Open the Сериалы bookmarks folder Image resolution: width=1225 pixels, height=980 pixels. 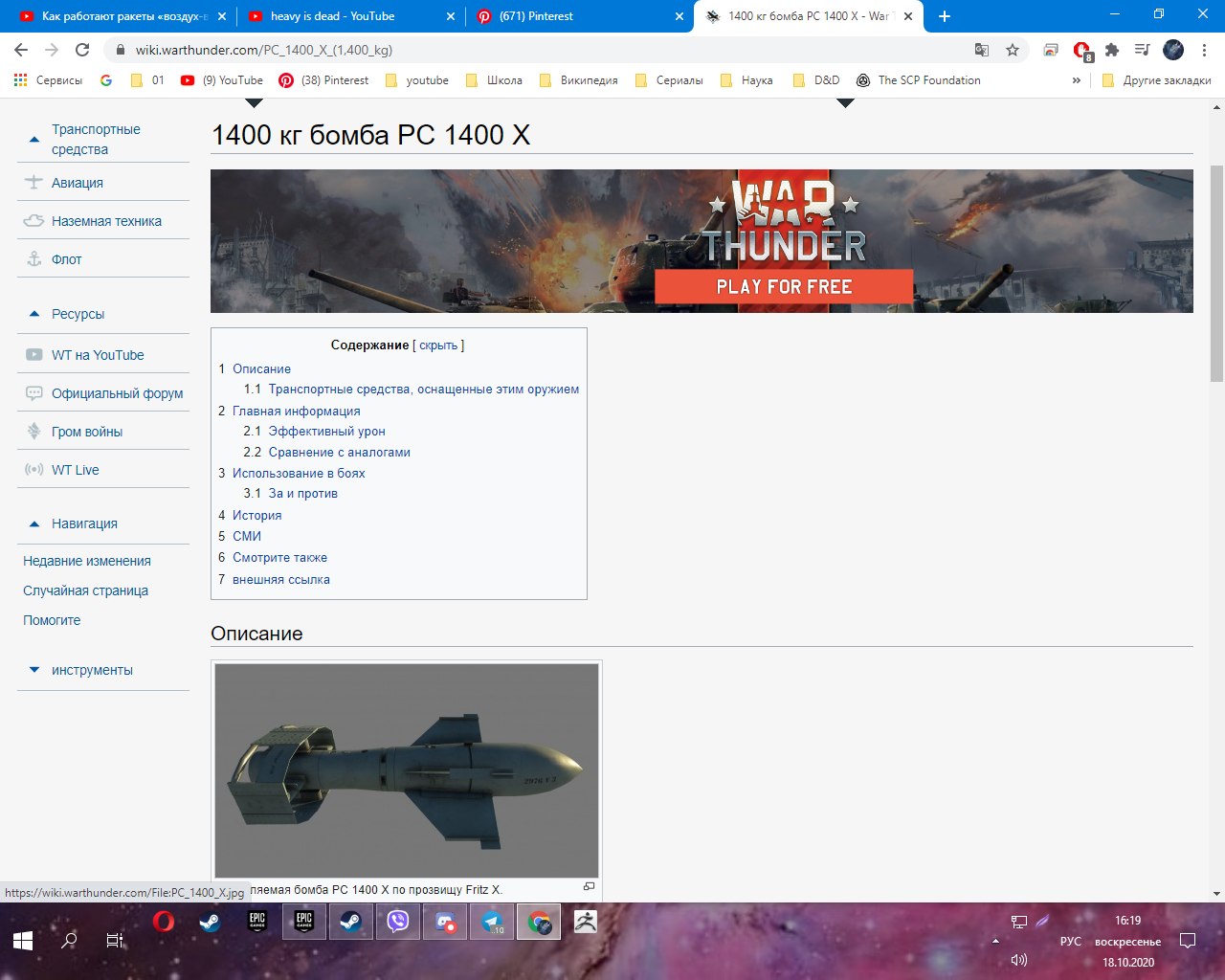[x=669, y=80]
